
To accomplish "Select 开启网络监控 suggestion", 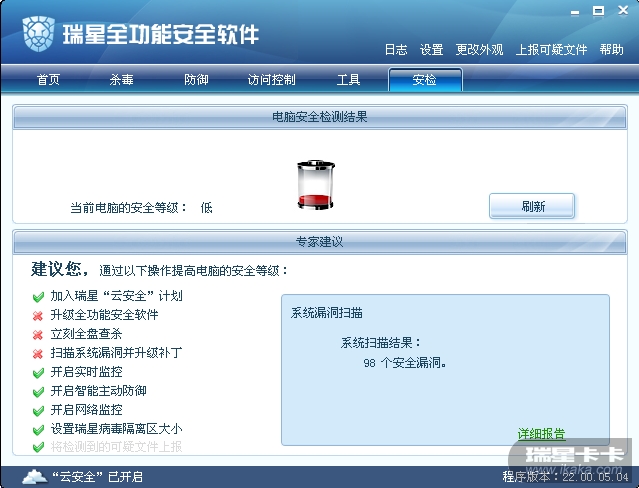I will pyautogui.click(x=86, y=410).
